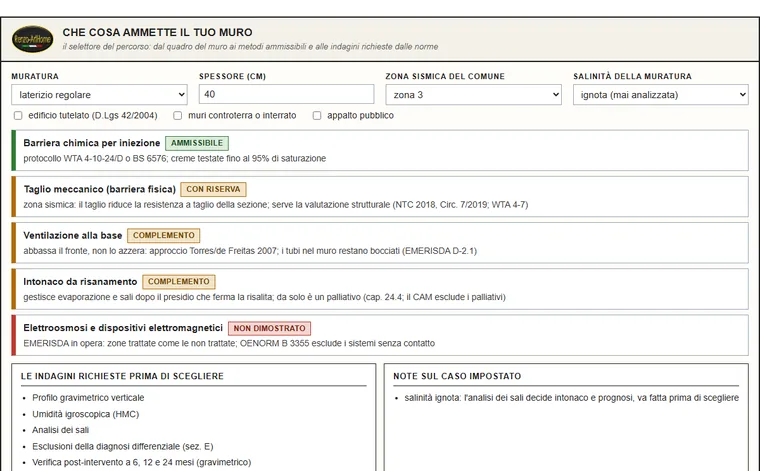Click the AMMISSIBILE badge

[197, 143]
